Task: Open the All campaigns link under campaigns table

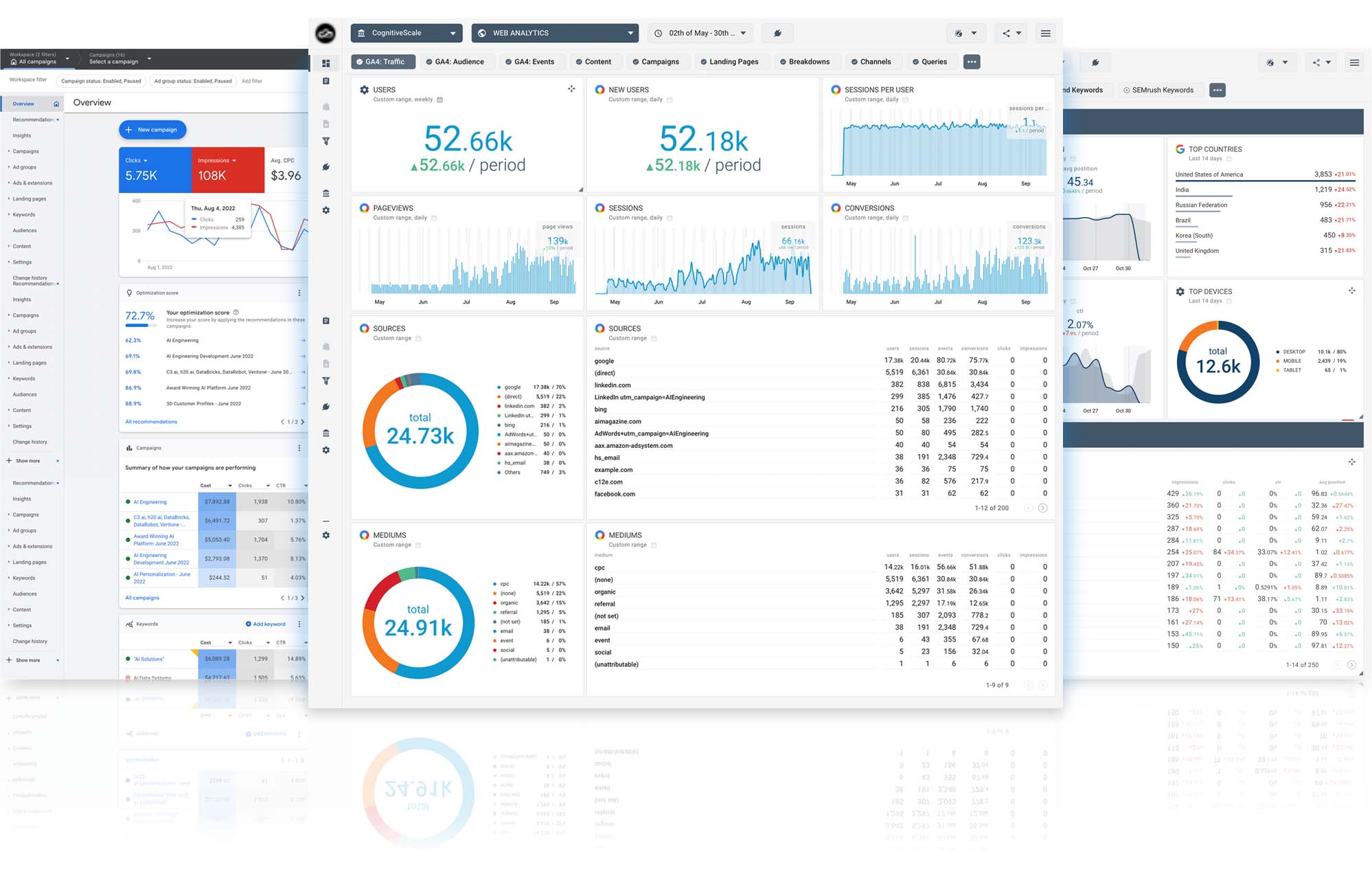Action: (142, 598)
